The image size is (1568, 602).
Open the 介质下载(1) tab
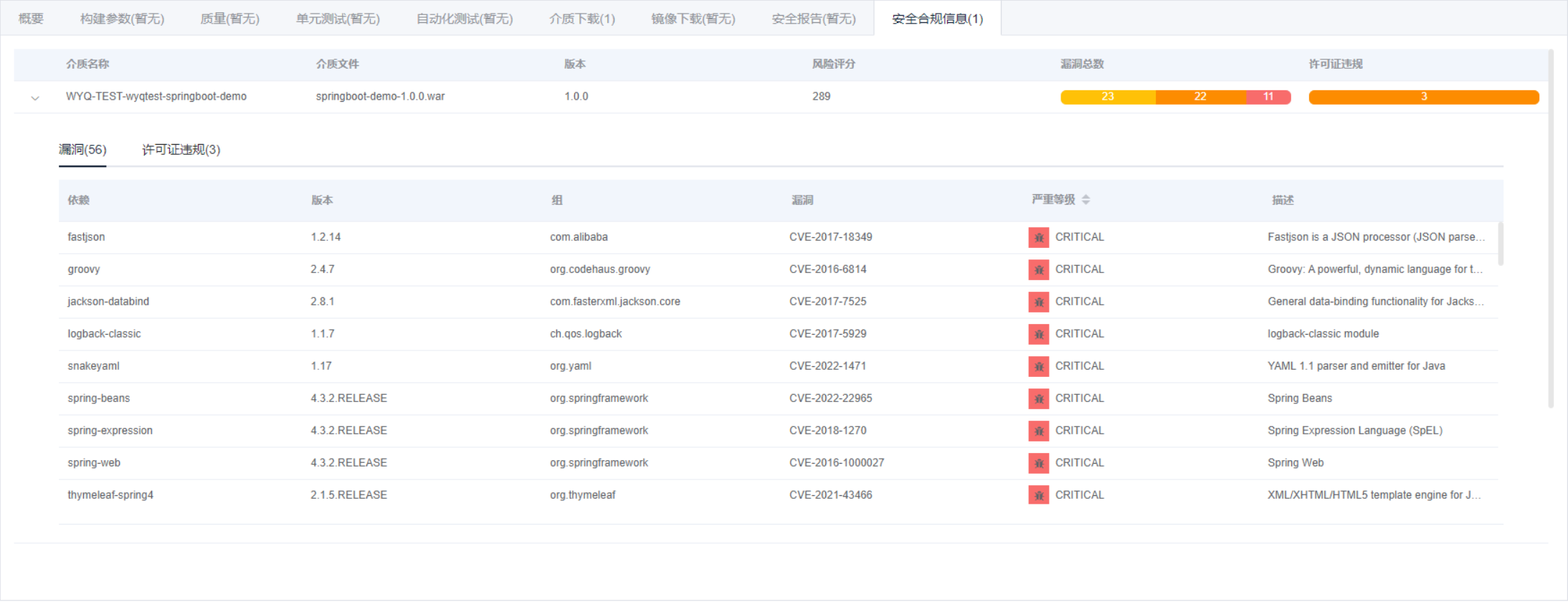581,19
